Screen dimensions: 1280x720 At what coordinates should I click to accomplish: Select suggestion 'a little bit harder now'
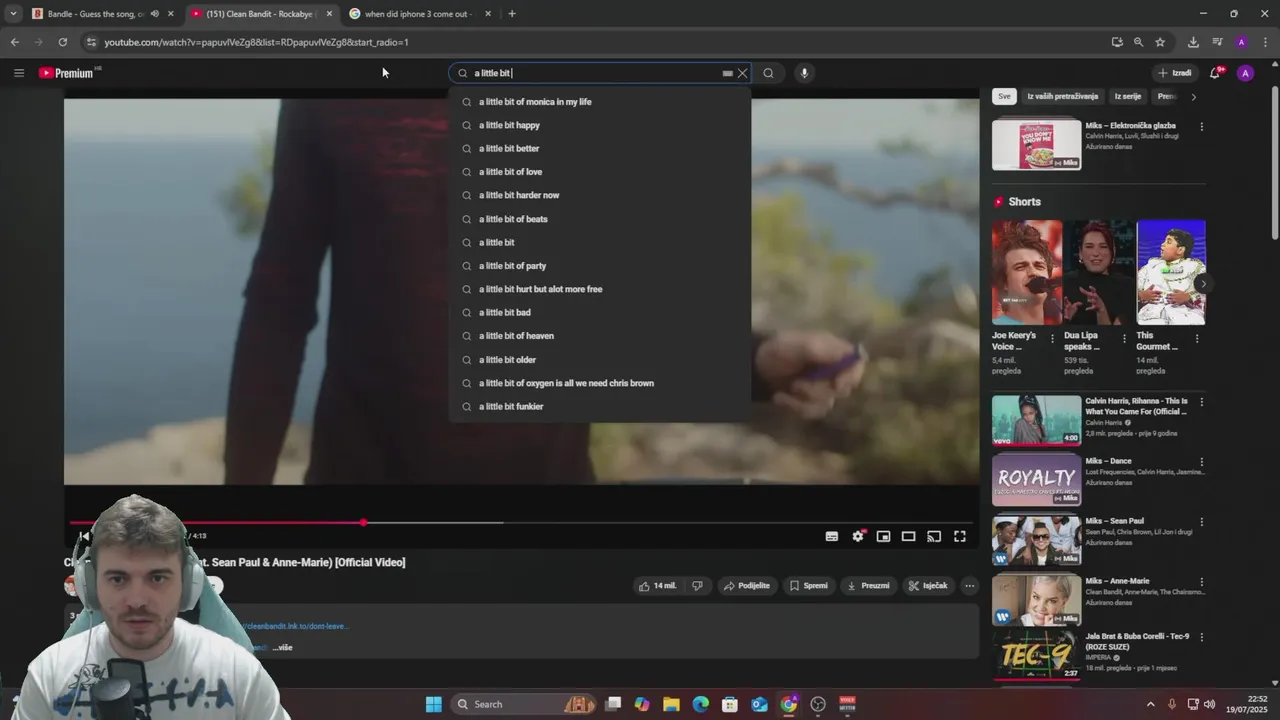600,195
